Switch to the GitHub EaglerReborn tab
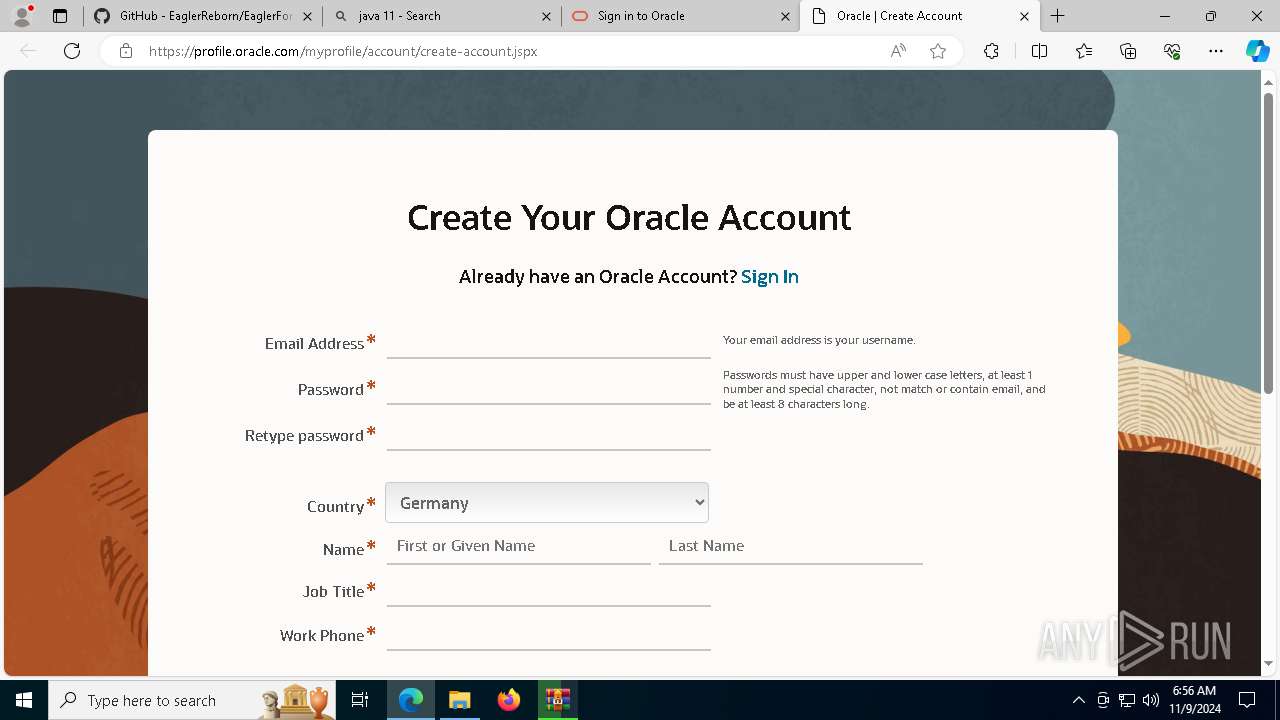This screenshot has width=1280, height=720. [203, 16]
